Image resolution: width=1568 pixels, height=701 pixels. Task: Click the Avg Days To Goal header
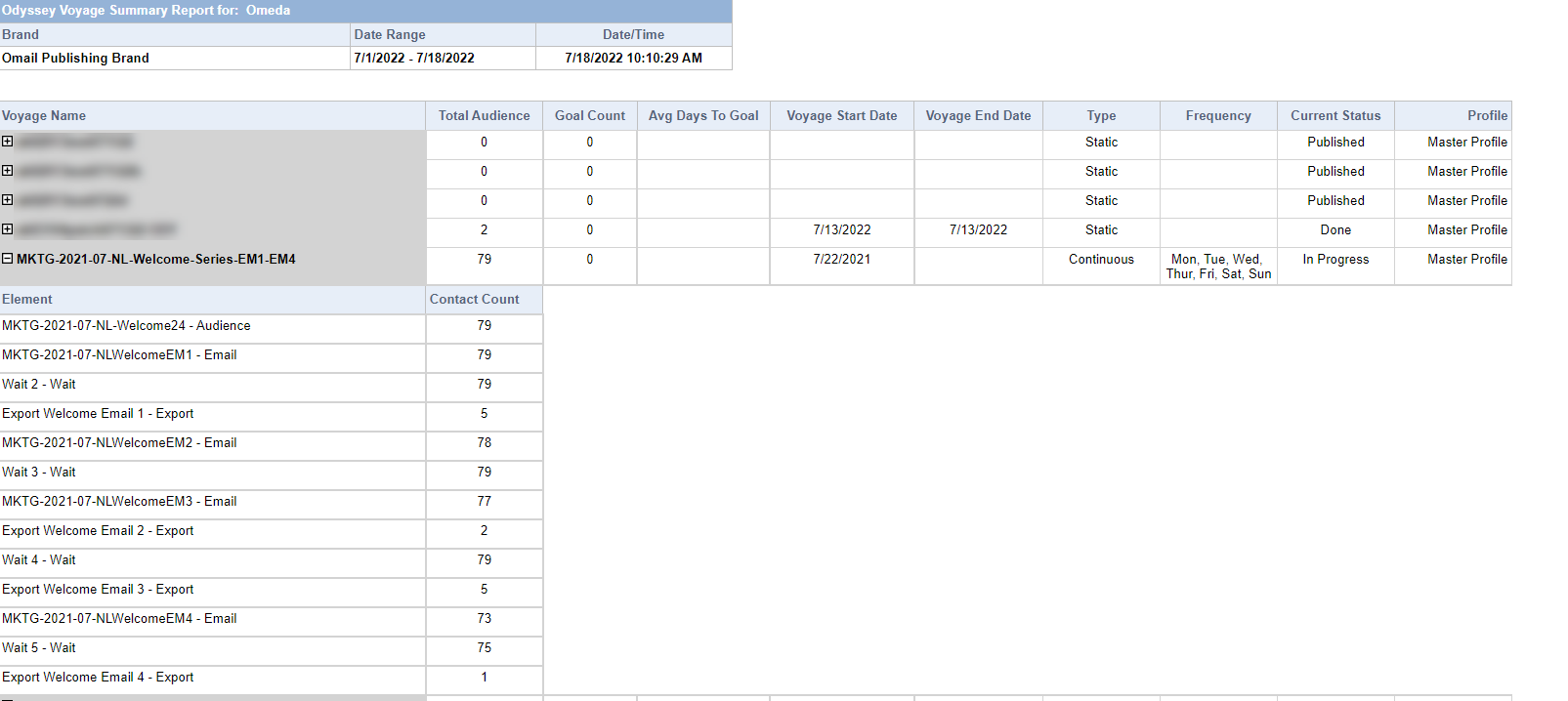[x=703, y=115]
